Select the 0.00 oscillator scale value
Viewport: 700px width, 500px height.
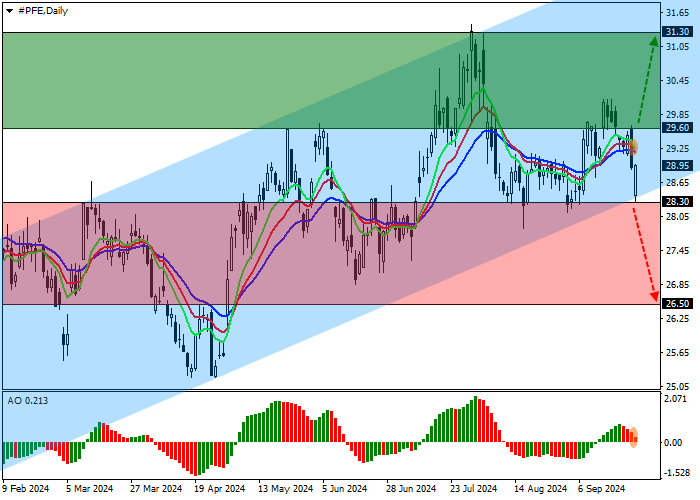point(673,443)
